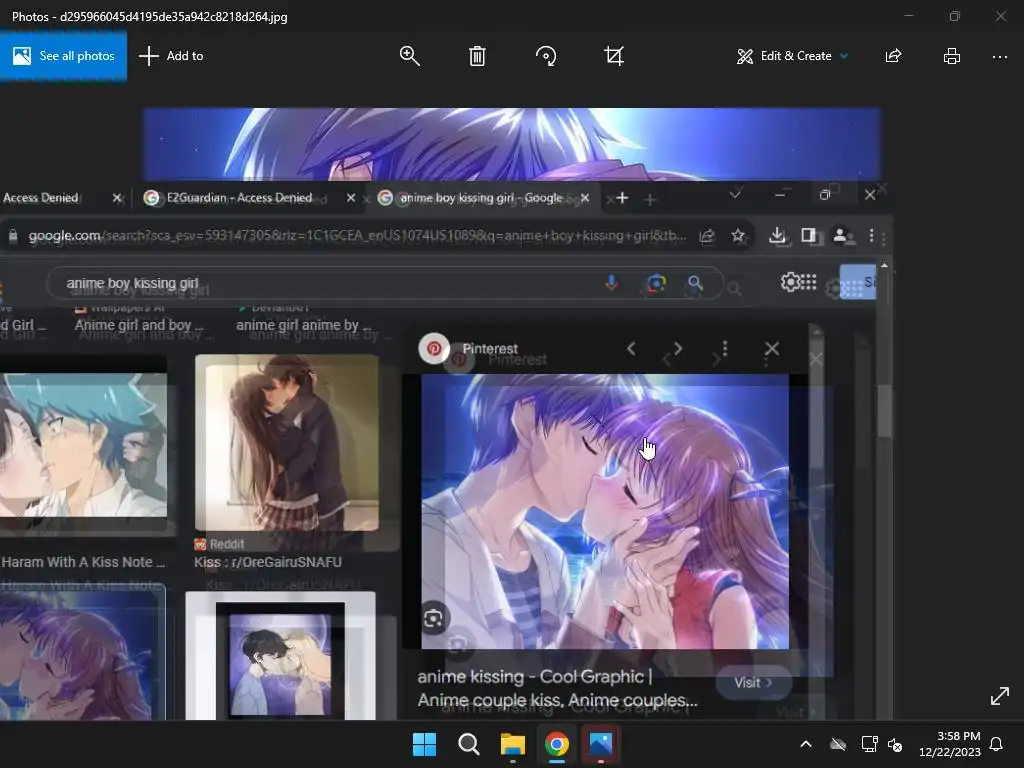
Task: Click the large Pinterest preview image
Action: click(605, 511)
